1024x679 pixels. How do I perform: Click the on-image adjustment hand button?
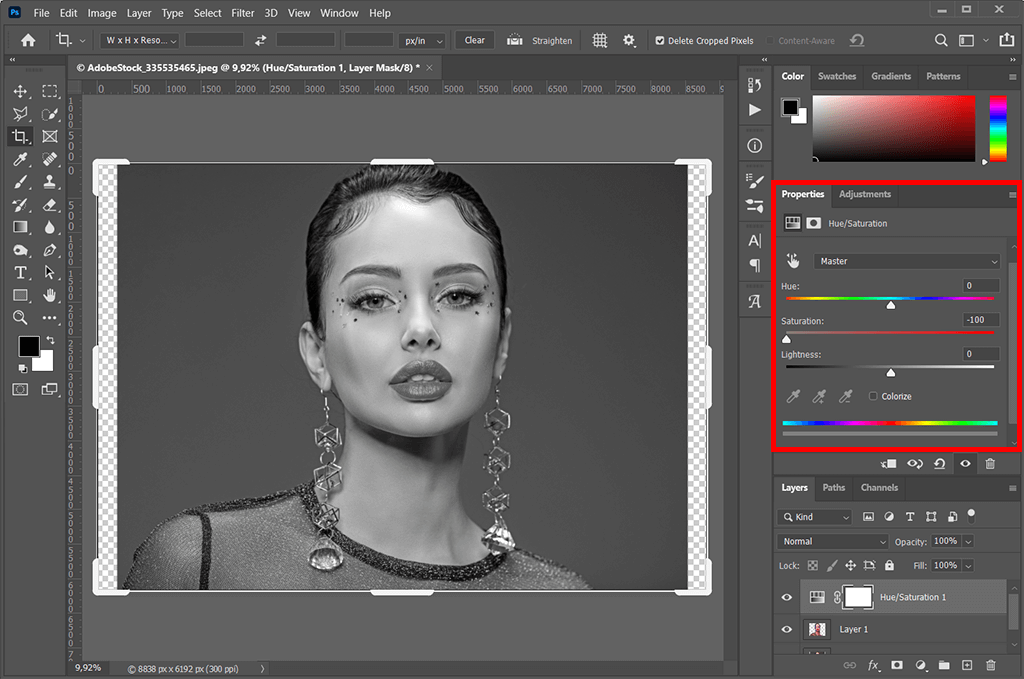tap(793, 261)
